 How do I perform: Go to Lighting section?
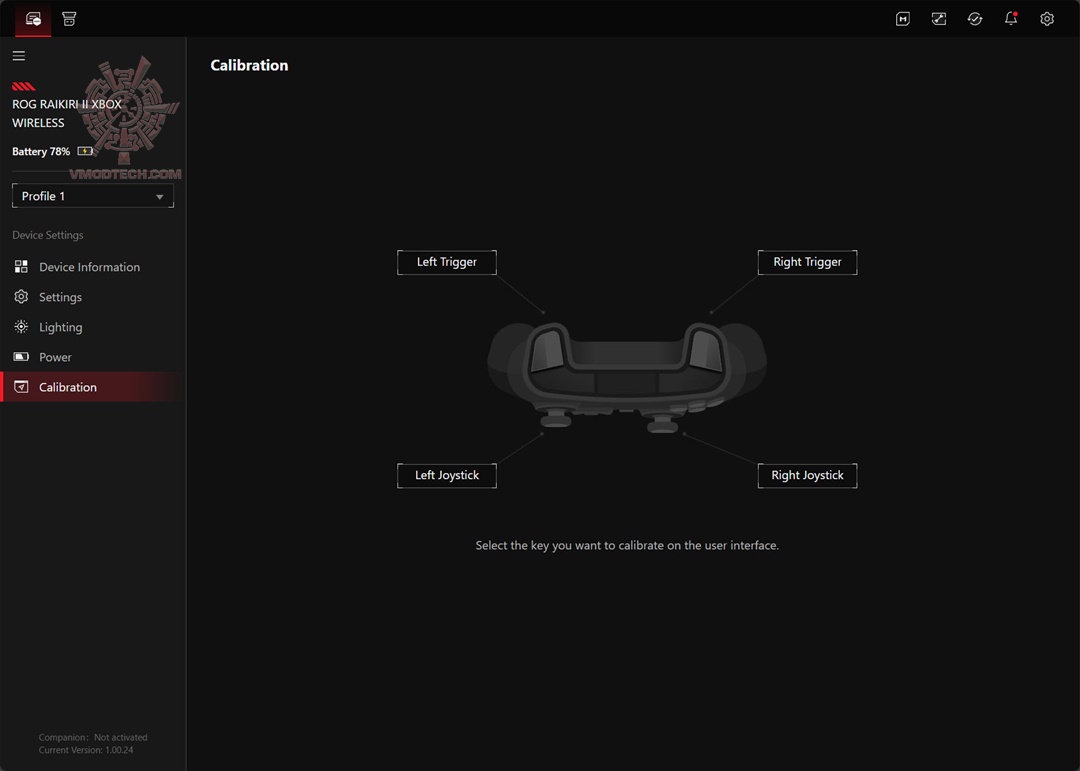(61, 327)
